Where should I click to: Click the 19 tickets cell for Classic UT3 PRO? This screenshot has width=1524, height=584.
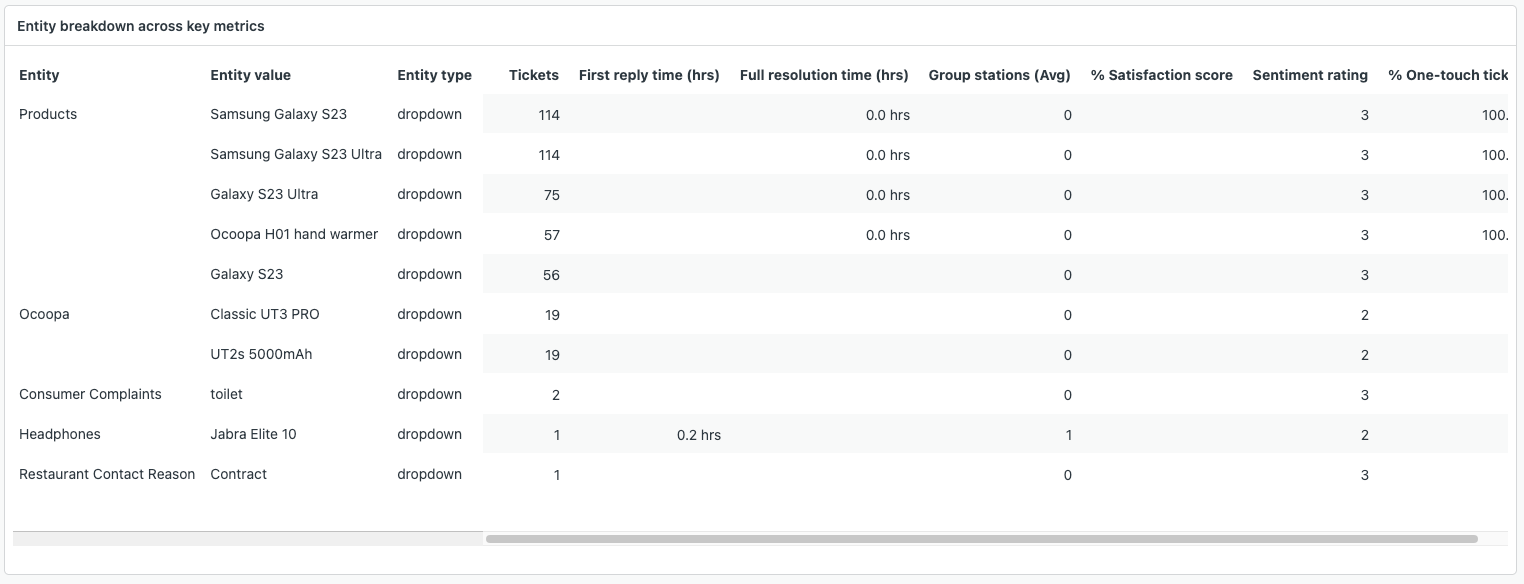click(551, 315)
